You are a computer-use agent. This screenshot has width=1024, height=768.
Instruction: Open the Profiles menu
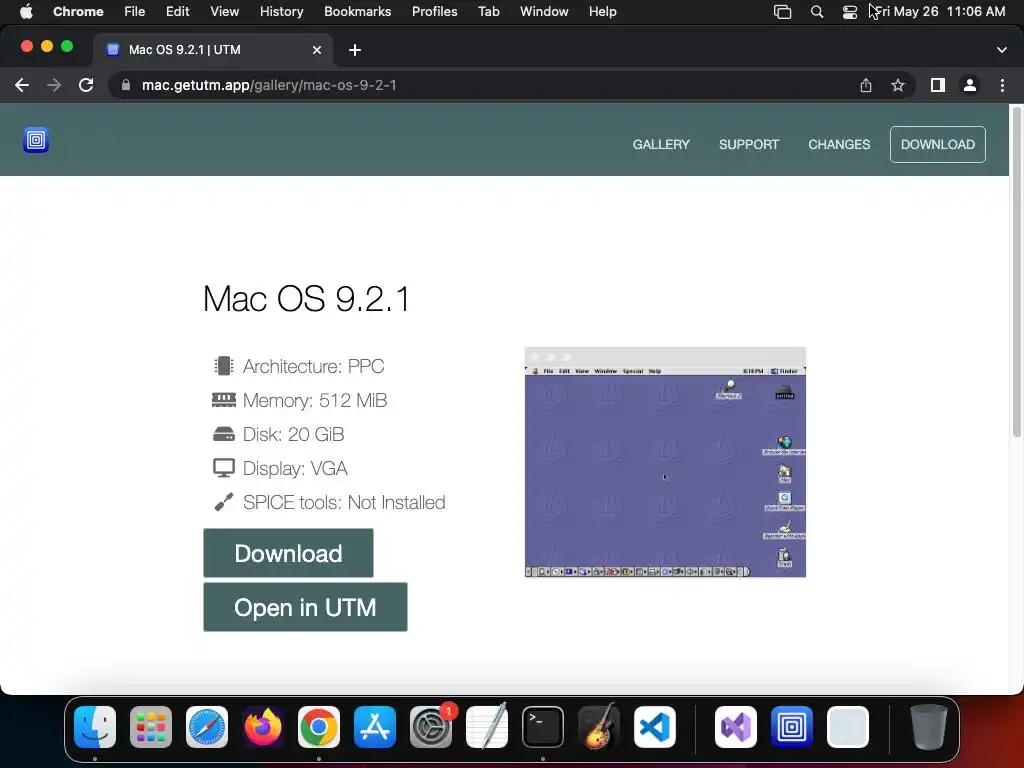434,12
